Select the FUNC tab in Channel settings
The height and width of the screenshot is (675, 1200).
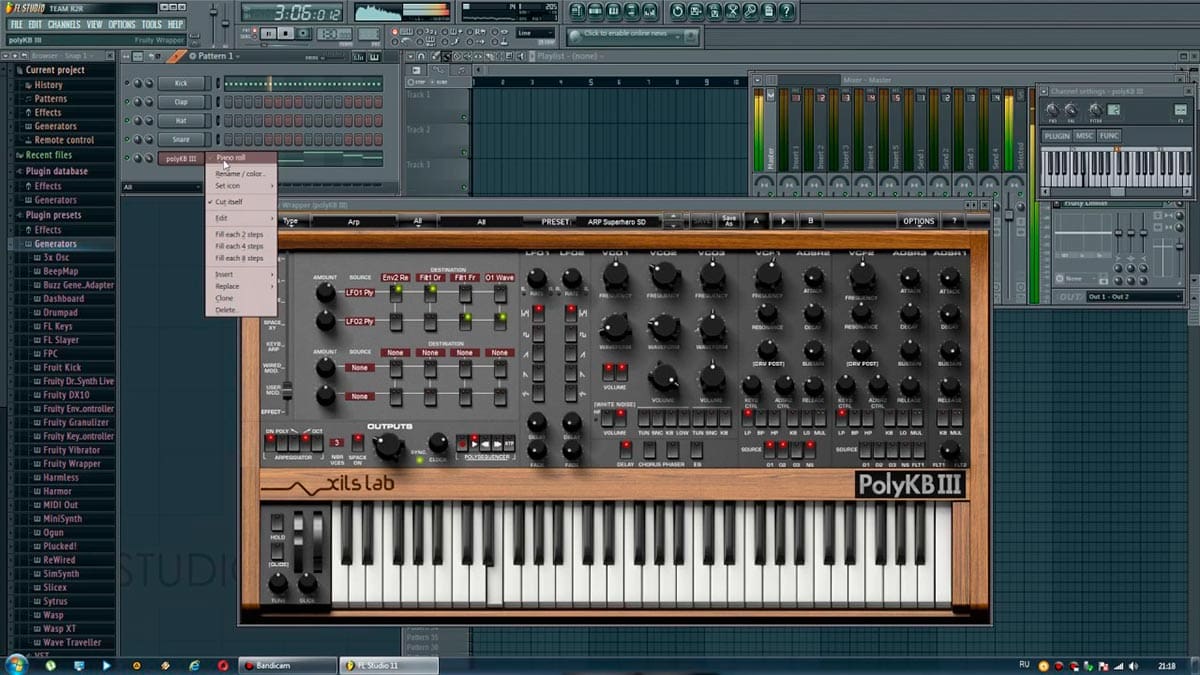tap(1109, 136)
